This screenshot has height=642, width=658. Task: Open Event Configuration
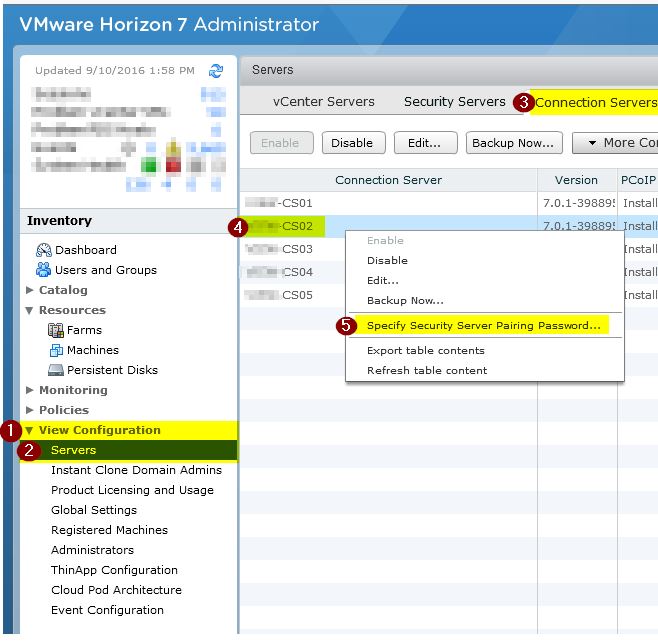[x=107, y=610]
